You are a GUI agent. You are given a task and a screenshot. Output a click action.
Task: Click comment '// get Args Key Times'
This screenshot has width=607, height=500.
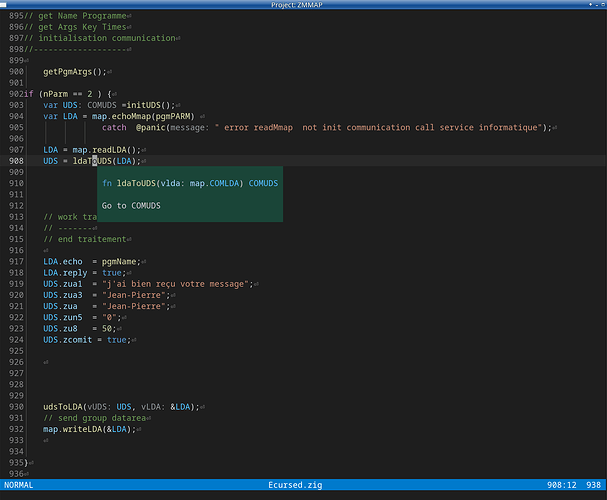(x=75, y=27)
